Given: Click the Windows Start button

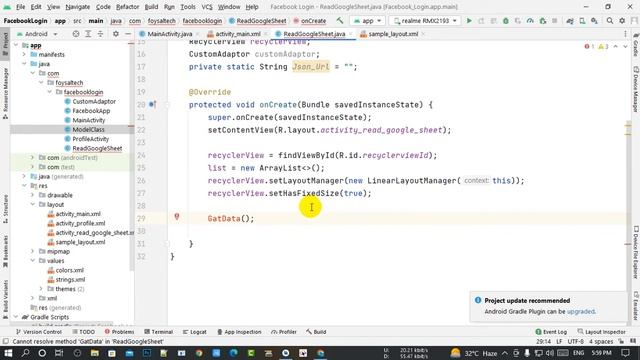Looking at the screenshot, I should (8, 353).
